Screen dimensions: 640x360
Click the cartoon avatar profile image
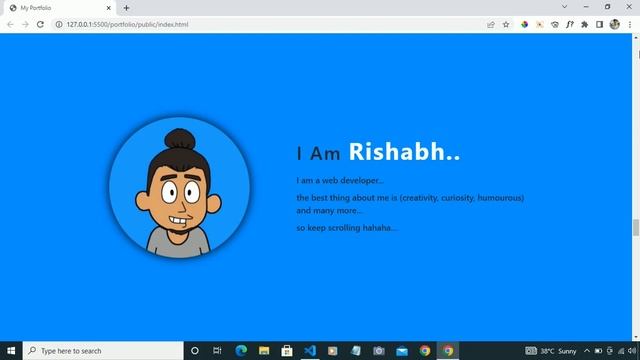point(180,188)
